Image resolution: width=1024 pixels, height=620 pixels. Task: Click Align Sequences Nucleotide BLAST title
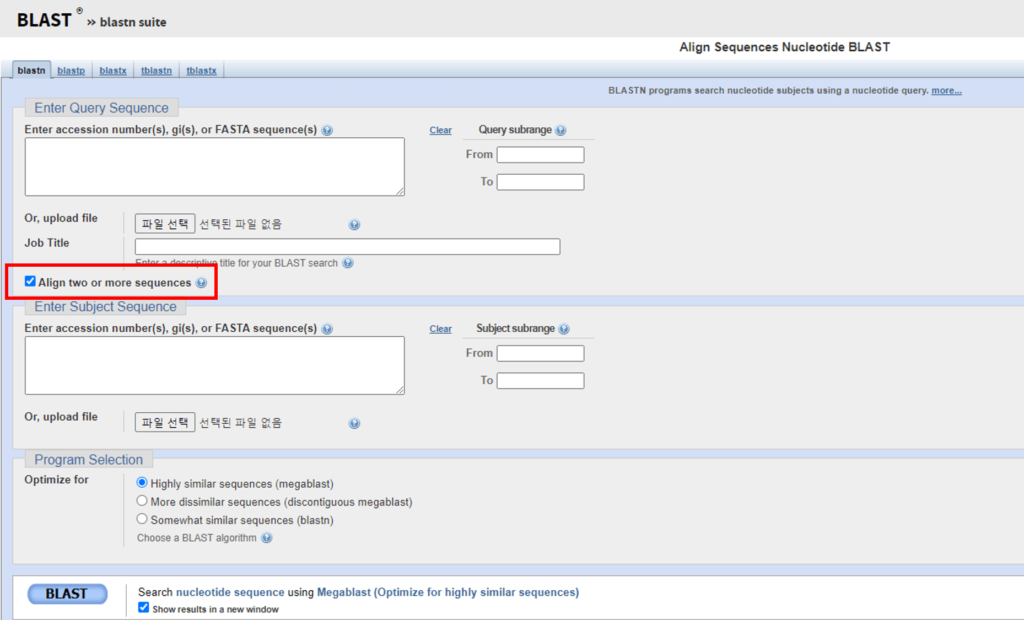click(x=784, y=47)
